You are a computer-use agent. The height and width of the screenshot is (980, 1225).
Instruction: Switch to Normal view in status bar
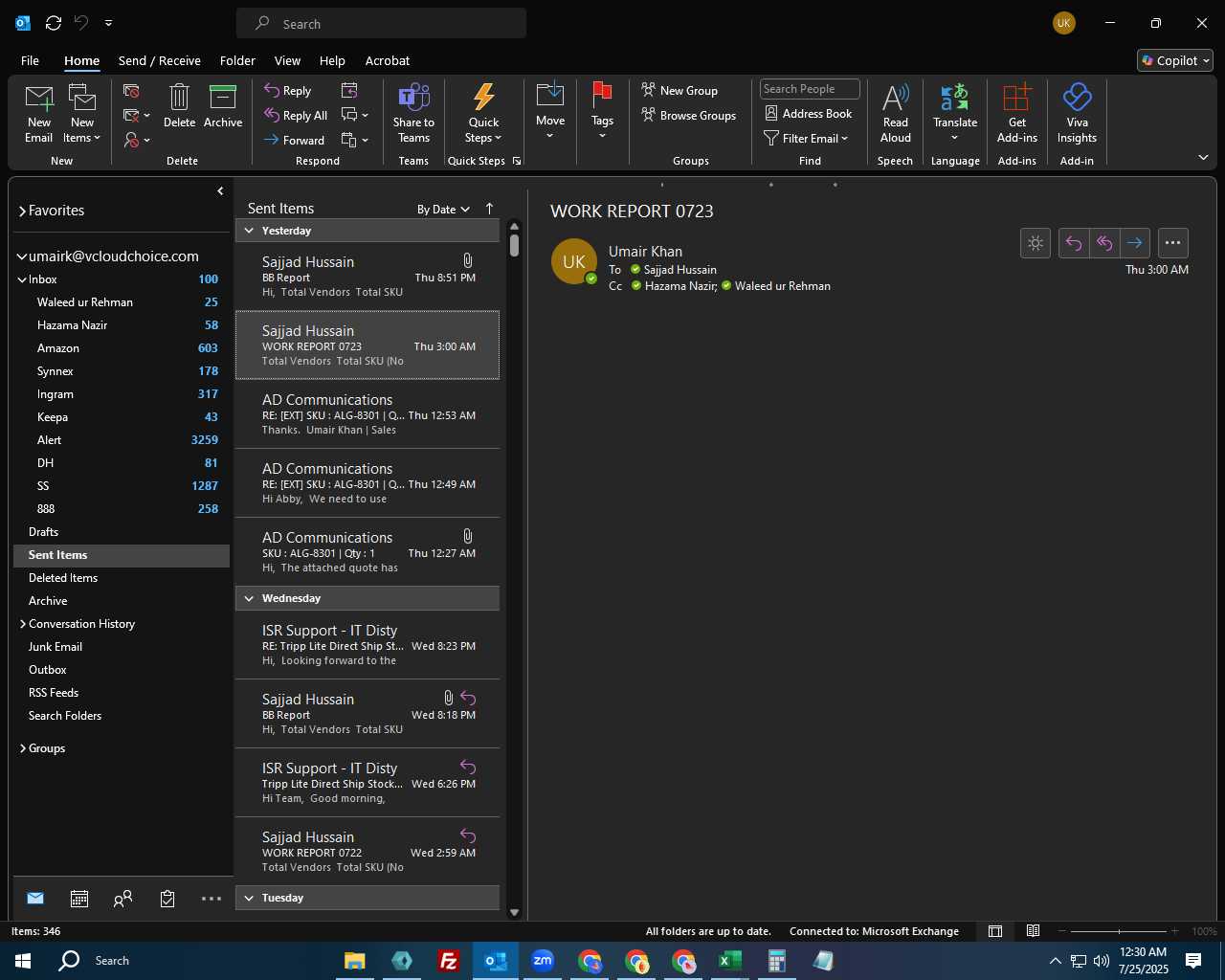pyautogui.click(x=995, y=931)
